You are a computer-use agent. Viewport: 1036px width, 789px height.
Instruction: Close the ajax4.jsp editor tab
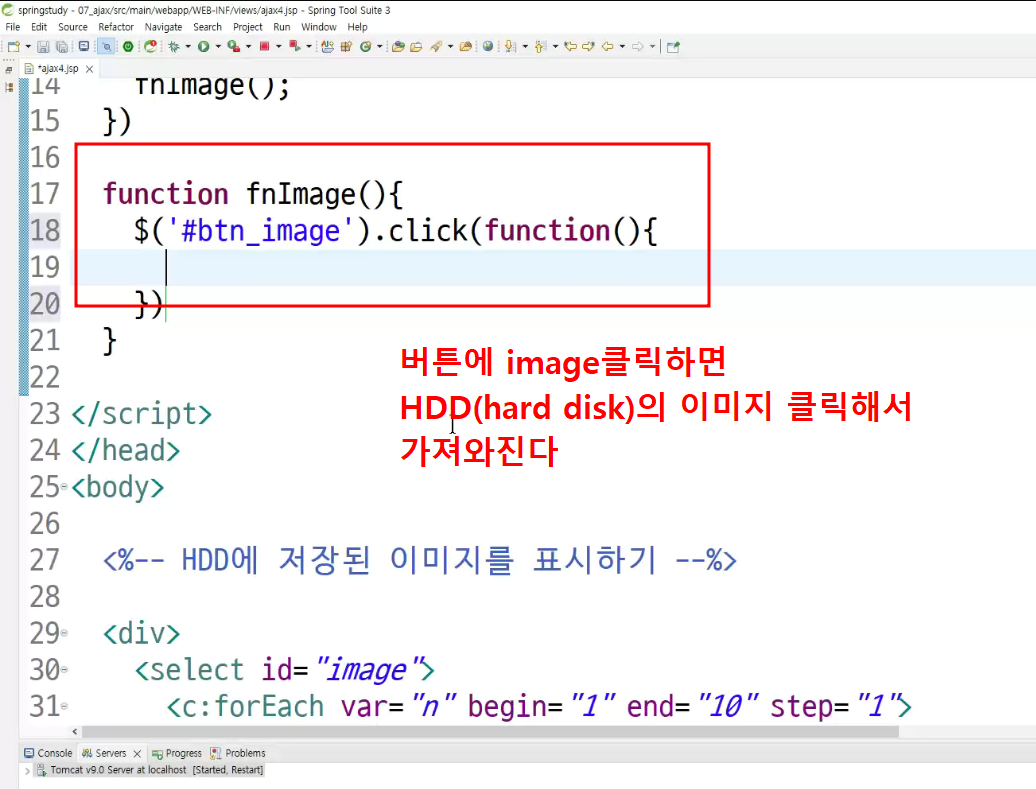pyautogui.click(x=89, y=69)
